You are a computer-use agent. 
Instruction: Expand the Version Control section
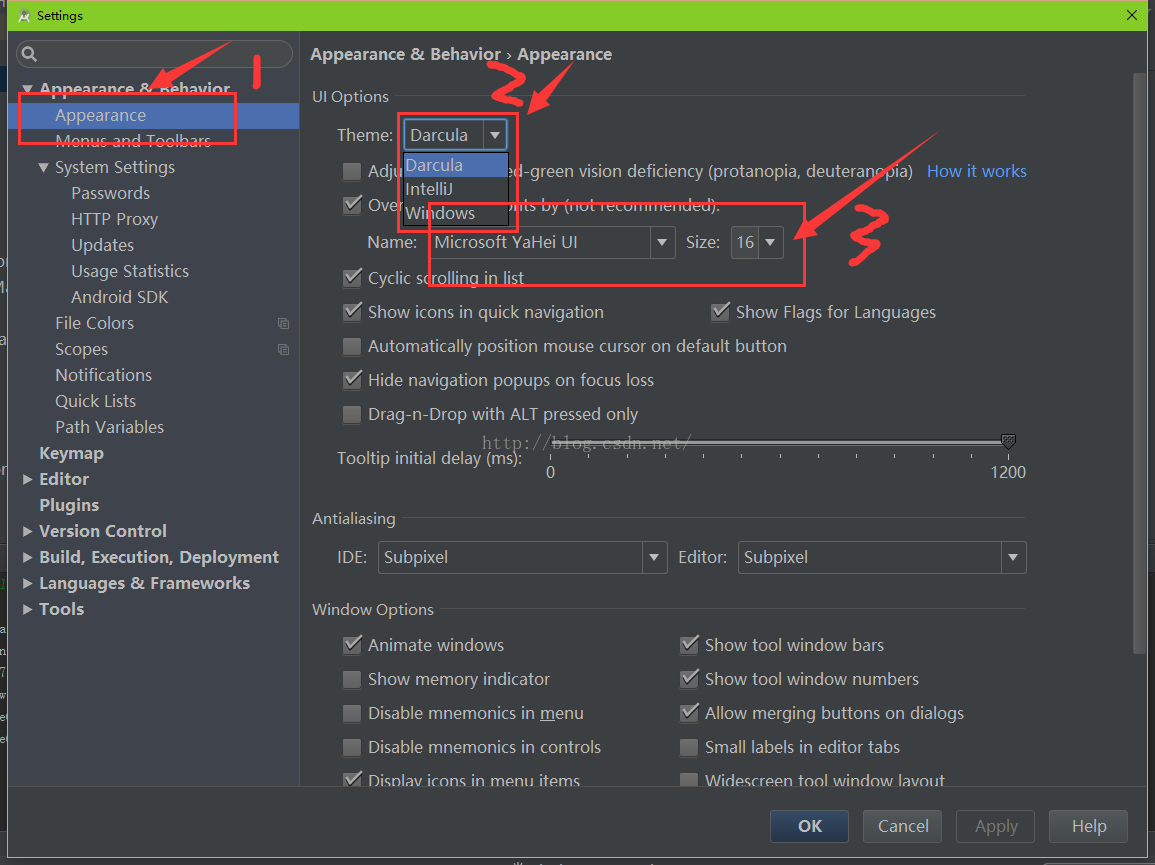27,531
